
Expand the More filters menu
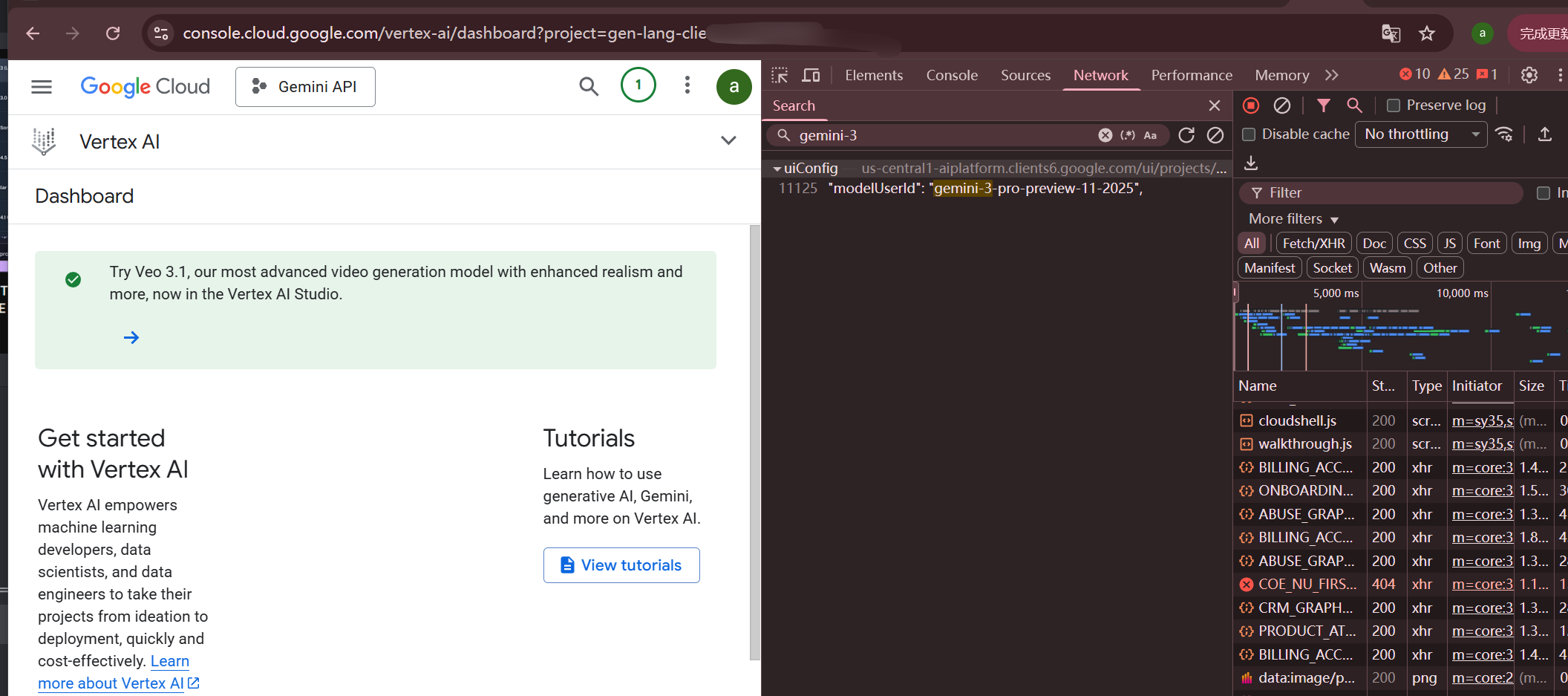click(1293, 219)
